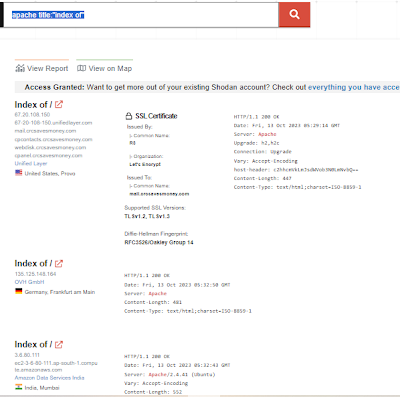Click 'Apache/2.4.41 (Ubuntu)' server line
The width and height of the screenshot is (400, 397).
point(170,374)
